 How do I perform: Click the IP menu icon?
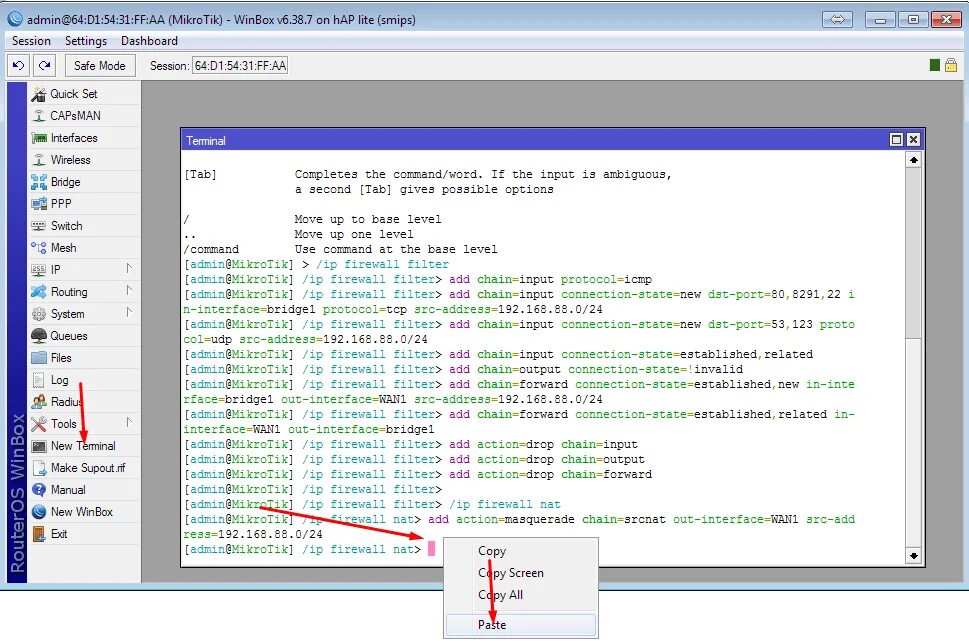click(x=39, y=270)
